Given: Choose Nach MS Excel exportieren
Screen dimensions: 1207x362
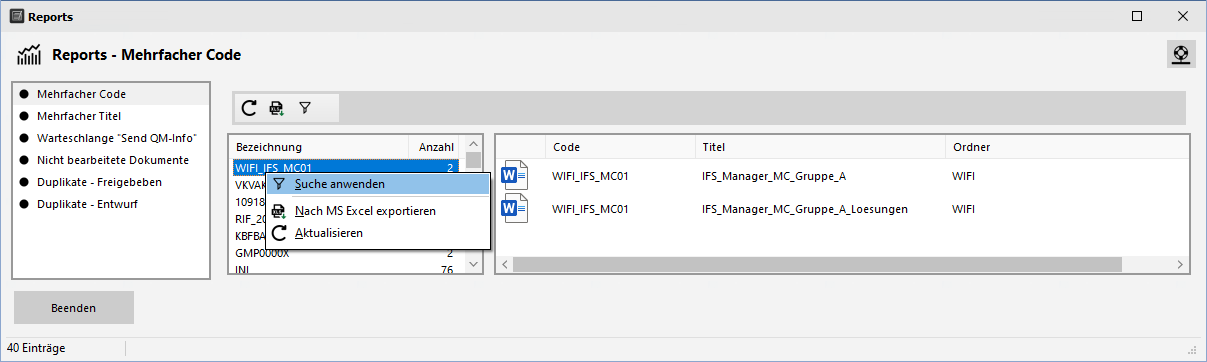Looking at the screenshot, I should pyautogui.click(x=378, y=211).
